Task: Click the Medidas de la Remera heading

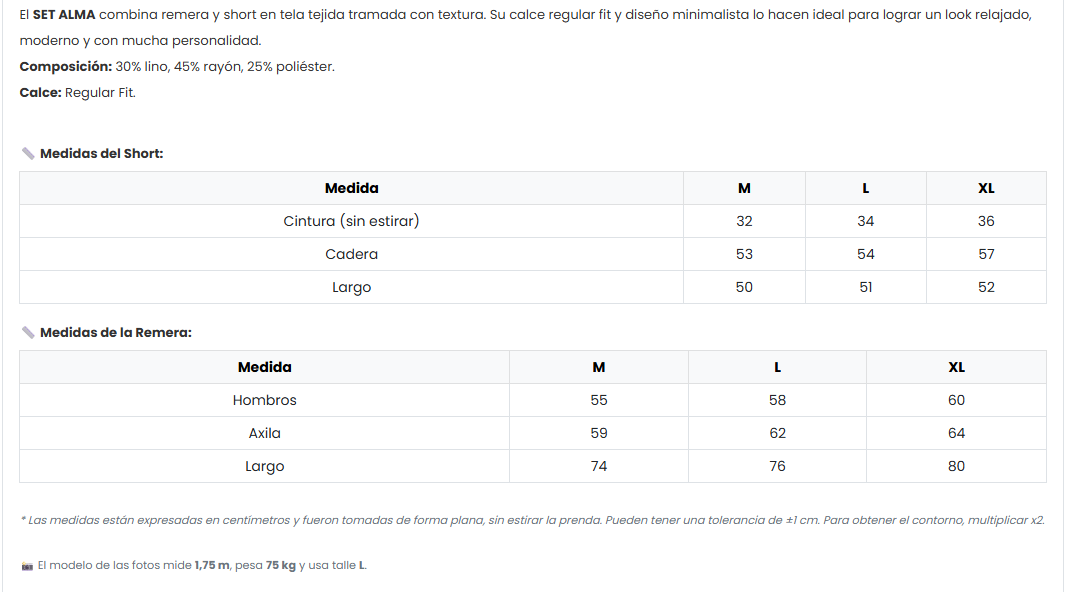Action: click(115, 333)
